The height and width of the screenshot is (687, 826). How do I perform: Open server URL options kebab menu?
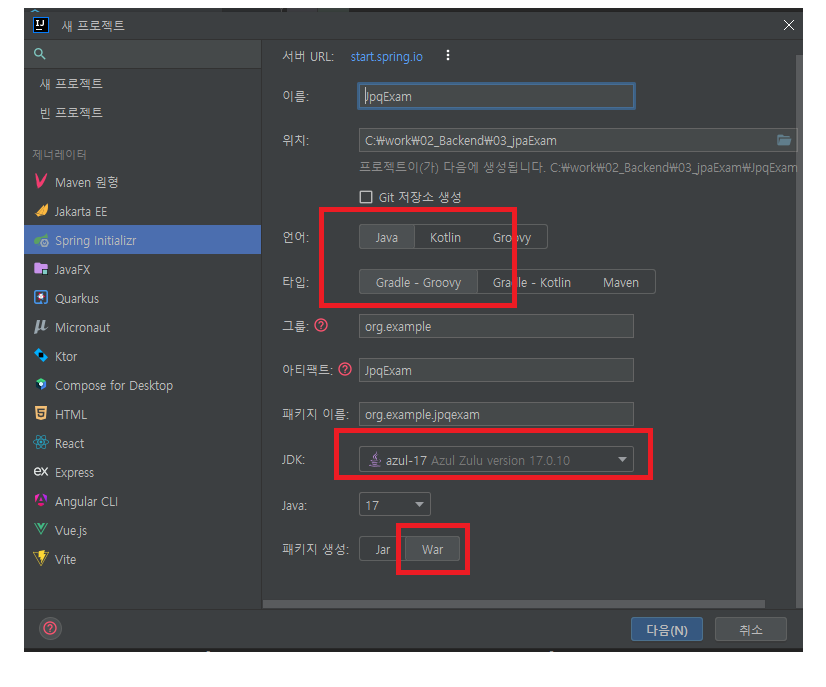(x=448, y=55)
